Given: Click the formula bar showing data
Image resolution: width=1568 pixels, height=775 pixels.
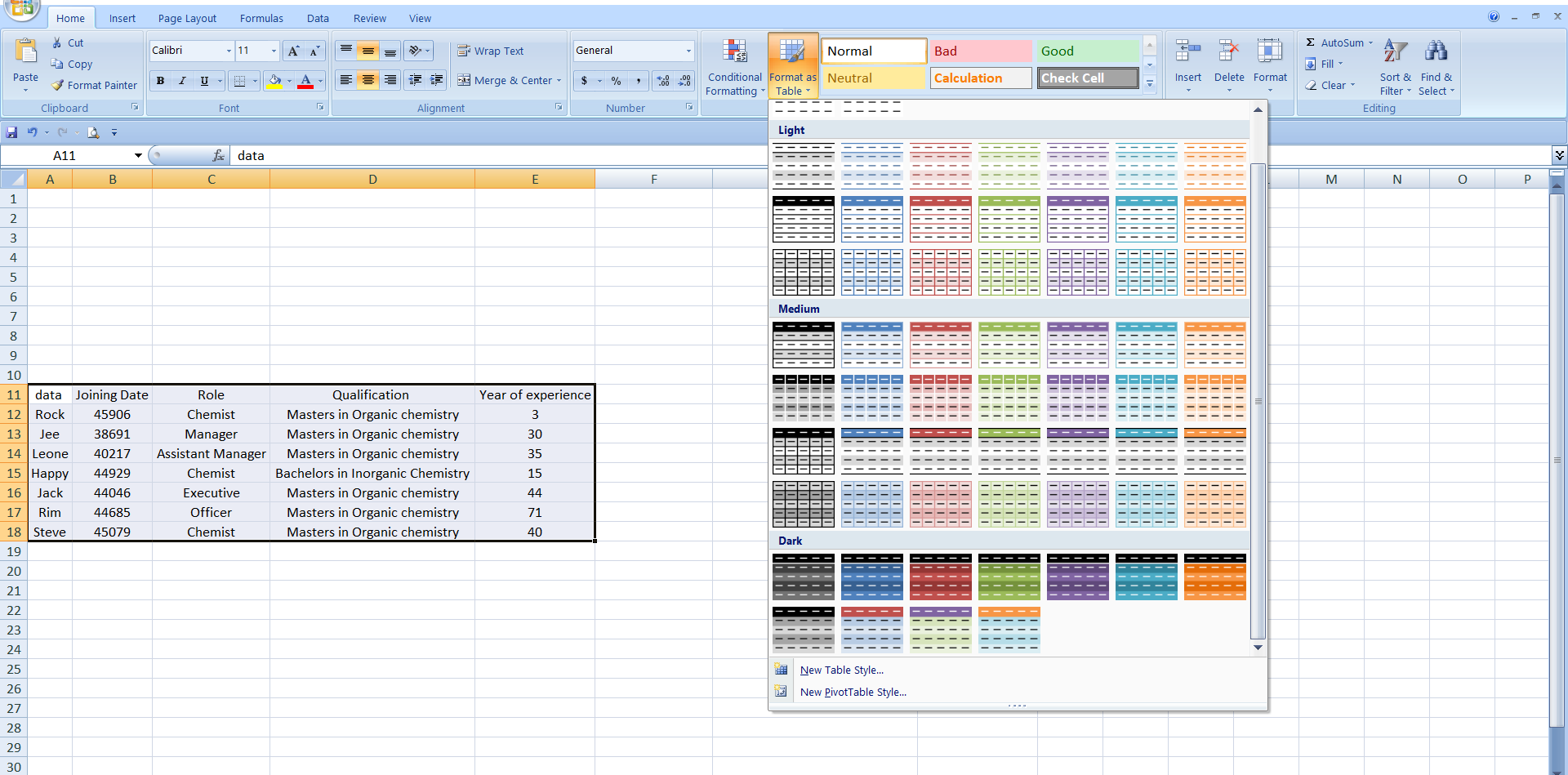Looking at the screenshot, I should tap(890, 155).
